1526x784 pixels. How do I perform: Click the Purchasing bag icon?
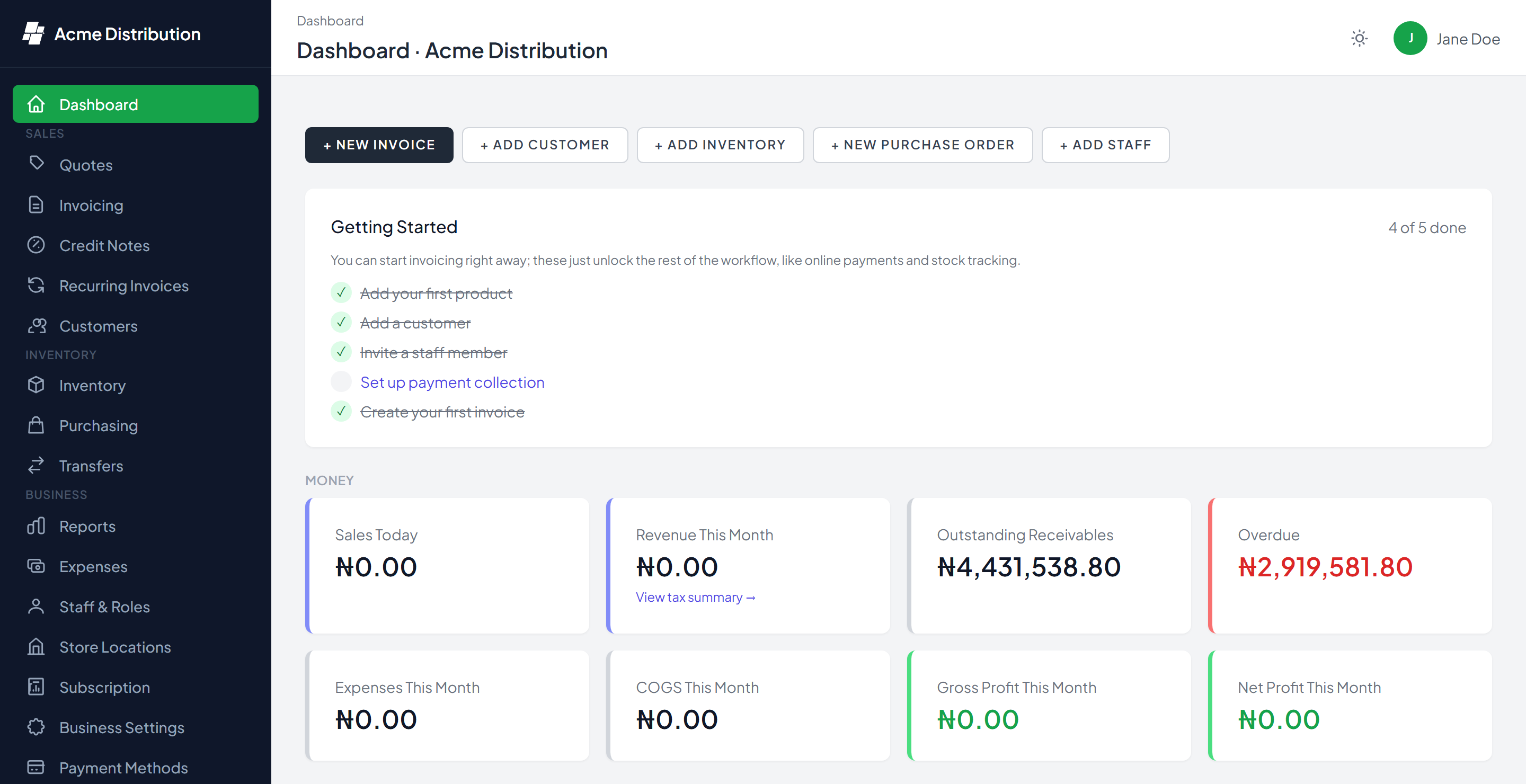click(x=36, y=425)
